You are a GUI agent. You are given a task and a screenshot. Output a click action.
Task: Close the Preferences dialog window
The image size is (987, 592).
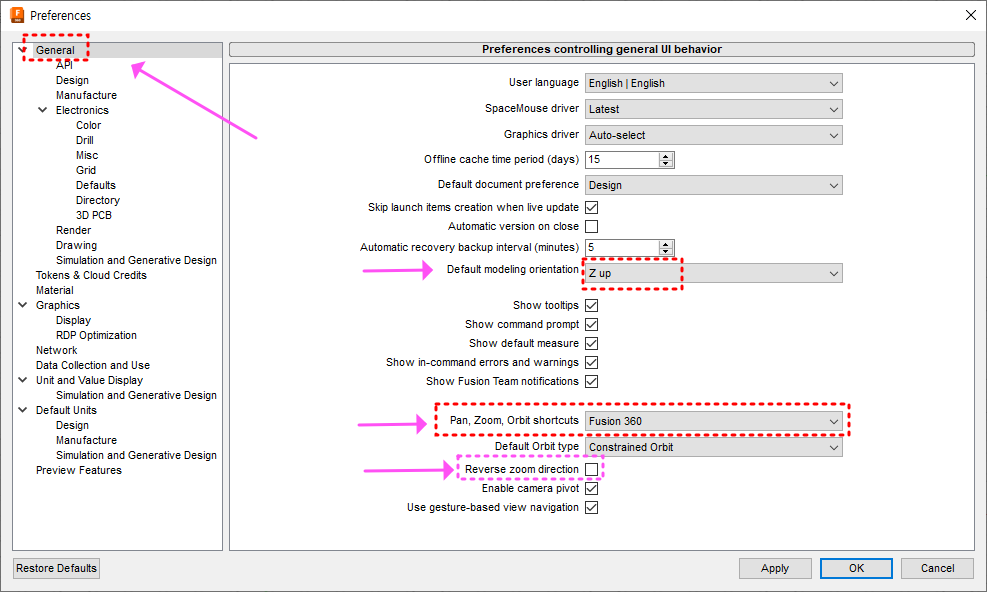971,15
